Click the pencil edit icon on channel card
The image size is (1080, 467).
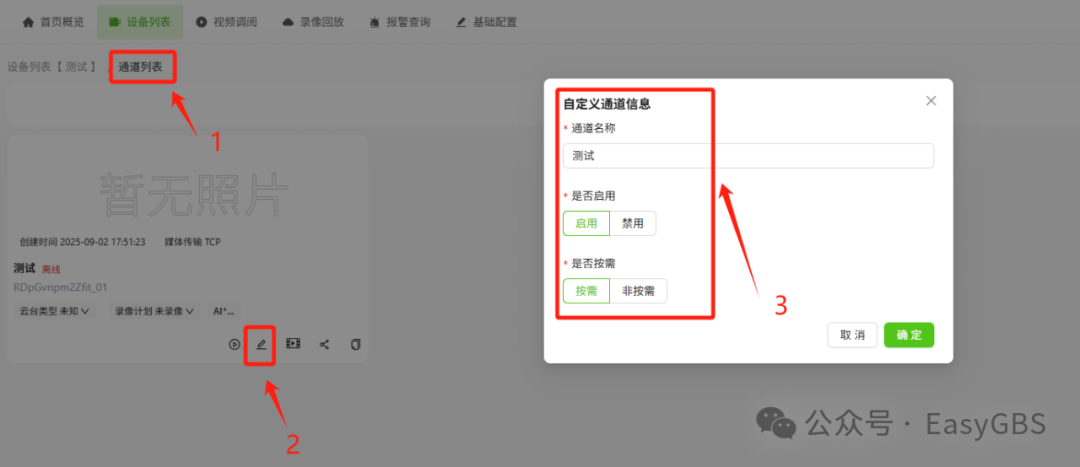tap(261, 344)
